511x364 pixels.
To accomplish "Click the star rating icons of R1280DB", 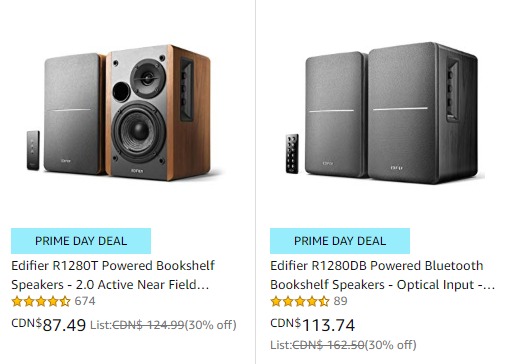I will pyautogui.click(x=300, y=301).
